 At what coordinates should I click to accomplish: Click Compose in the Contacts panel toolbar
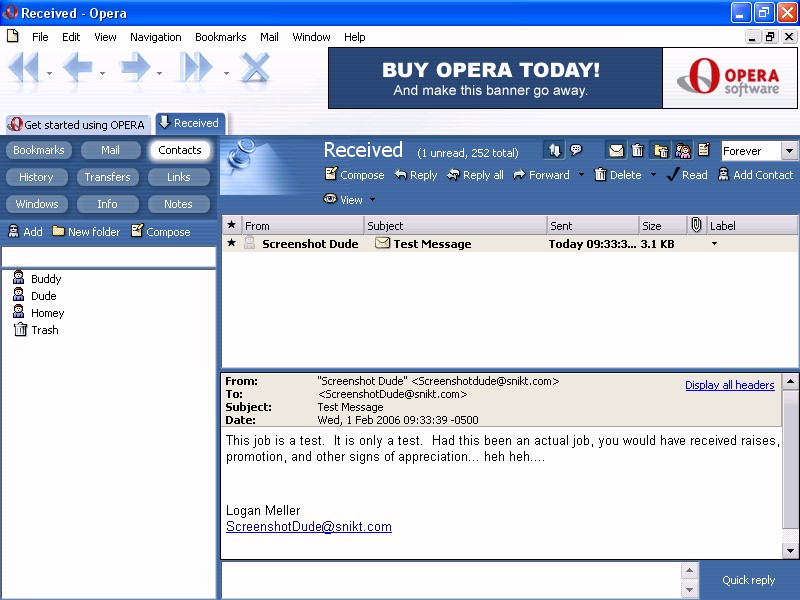tap(161, 232)
